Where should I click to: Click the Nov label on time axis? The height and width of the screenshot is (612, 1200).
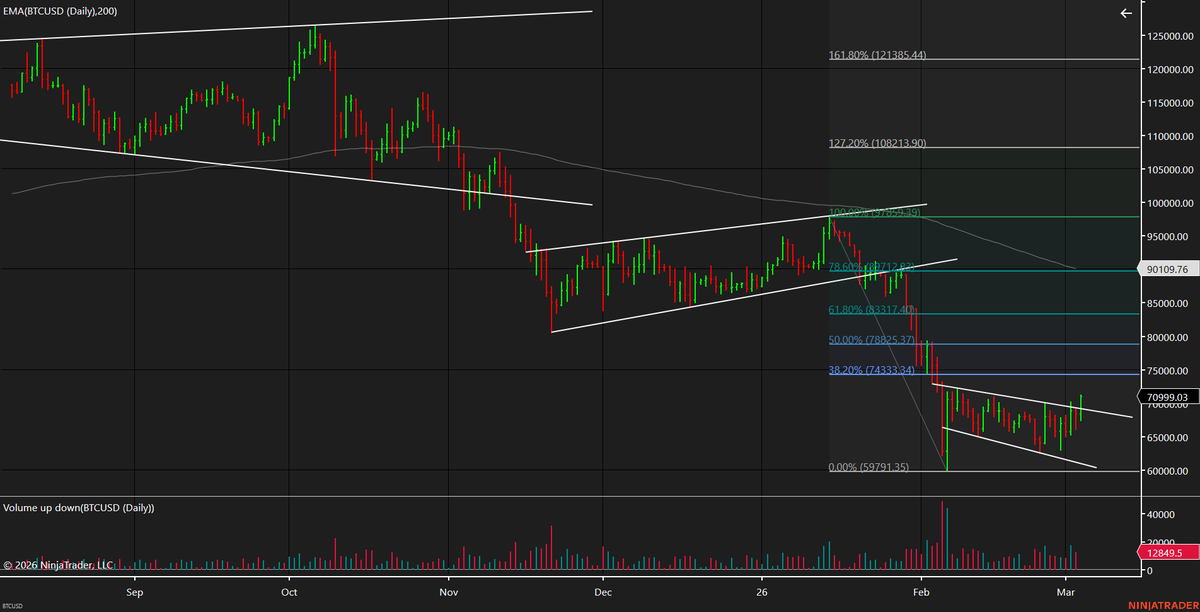point(449,591)
